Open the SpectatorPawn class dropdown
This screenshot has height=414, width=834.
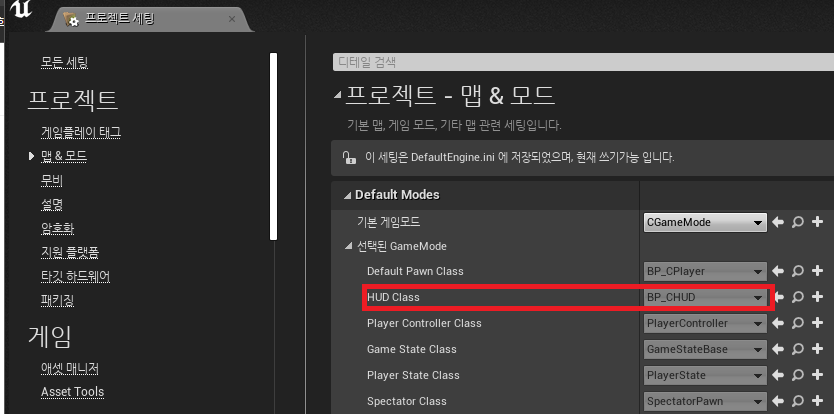(x=705, y=401)
